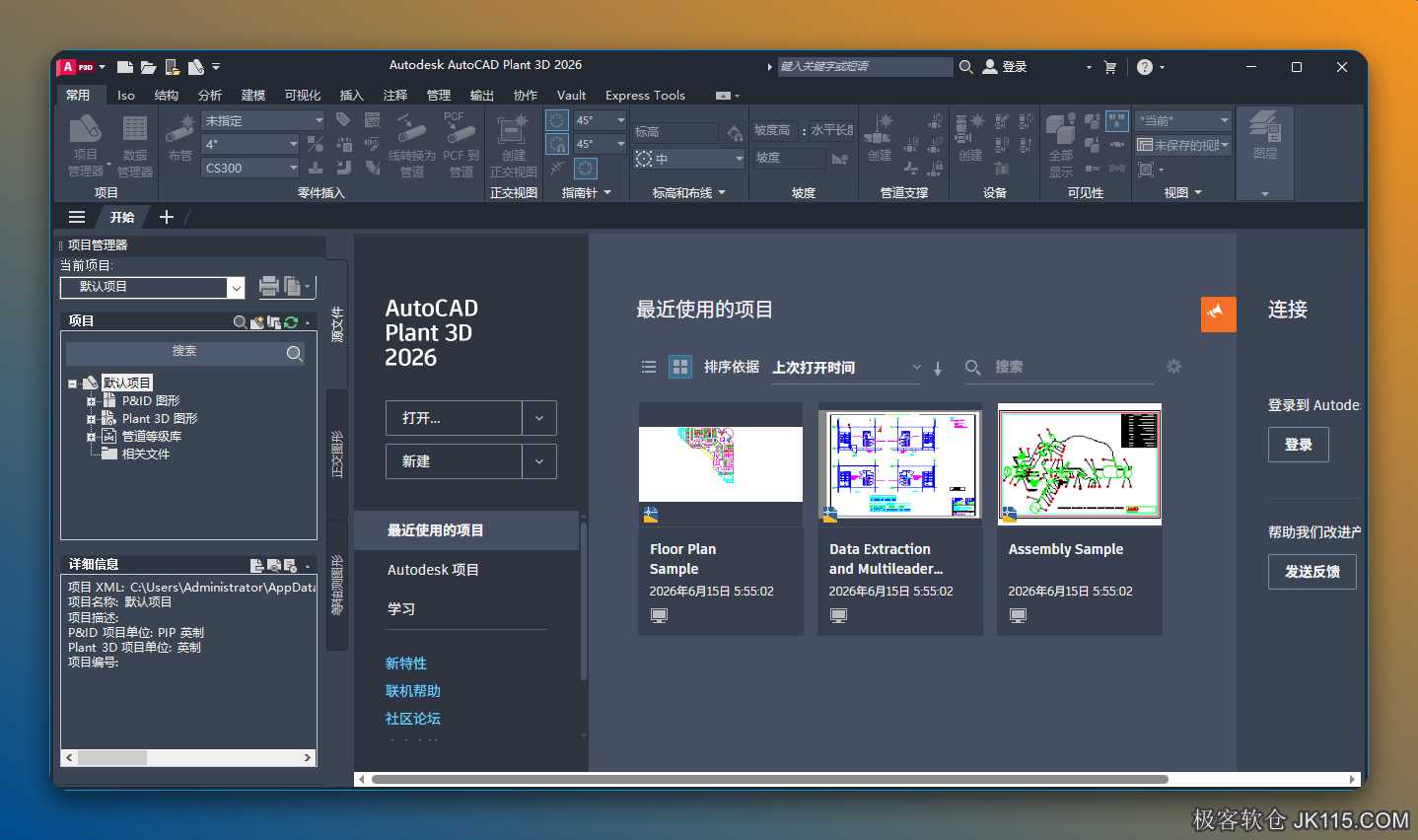
Task: Expand the P&ID 图形 tree node
Action: 92,401
